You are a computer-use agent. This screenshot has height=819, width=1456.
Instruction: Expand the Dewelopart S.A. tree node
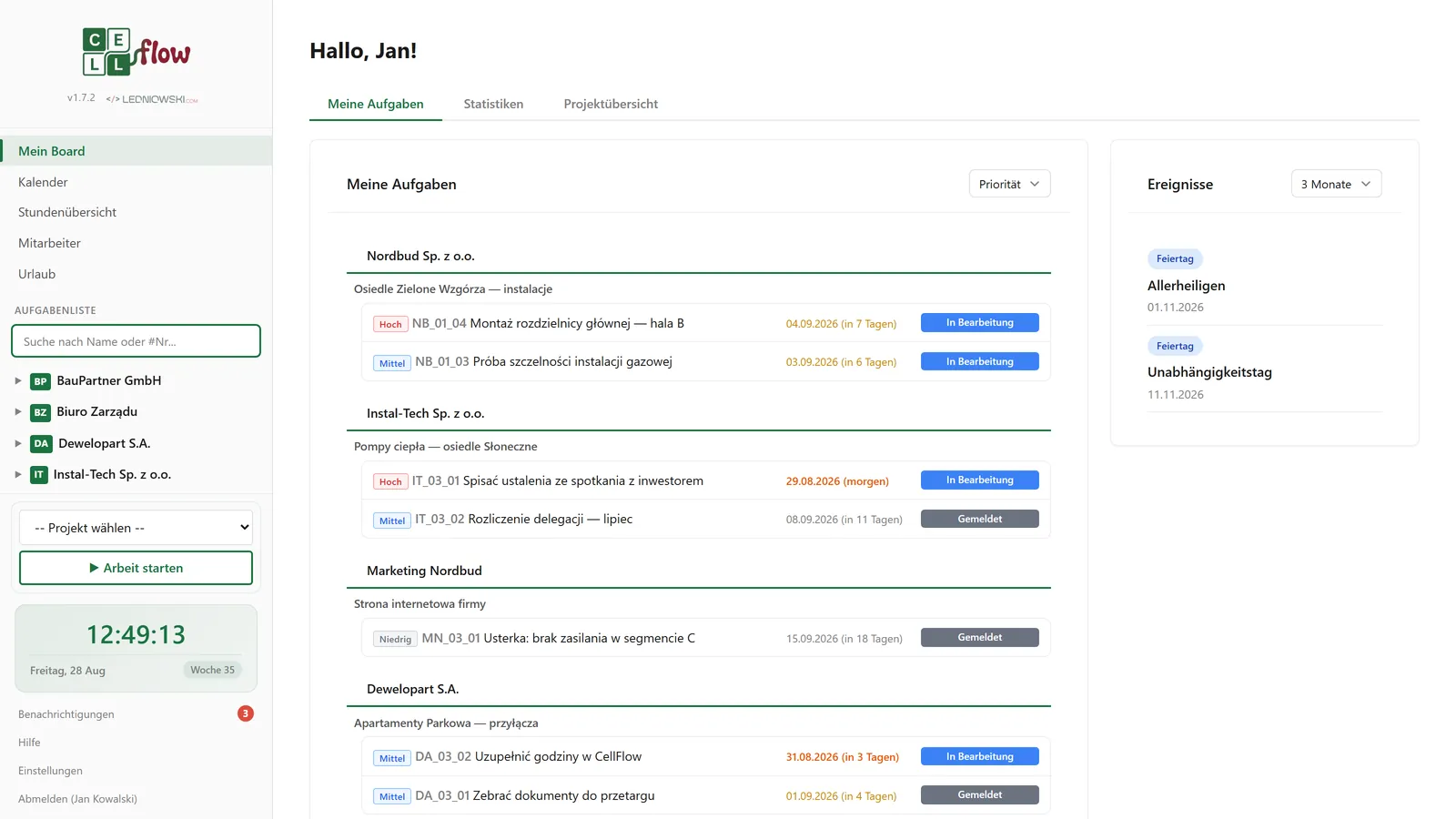(18, 444)
